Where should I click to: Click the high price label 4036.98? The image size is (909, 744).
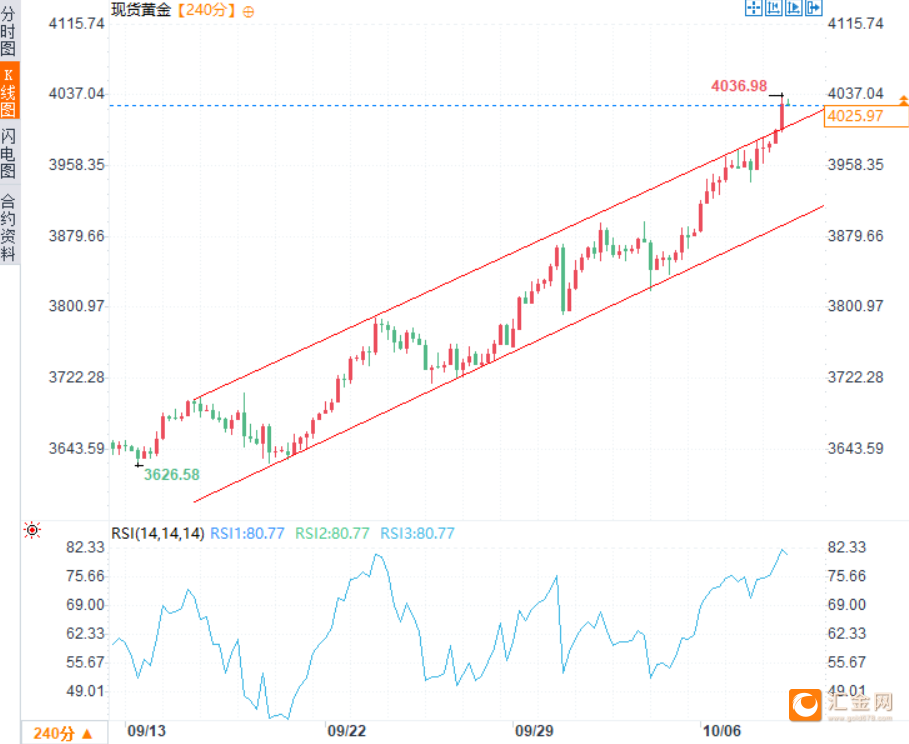739,86
